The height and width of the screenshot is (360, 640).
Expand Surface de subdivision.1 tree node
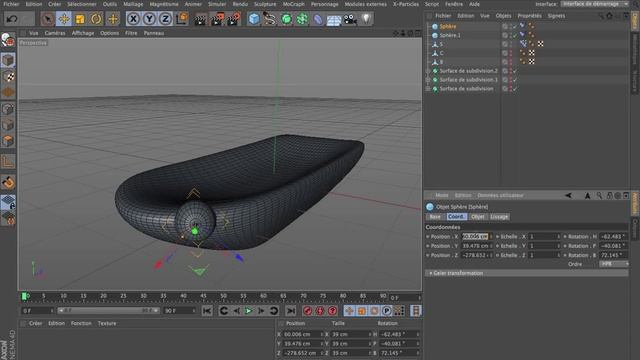pos(428,80)
